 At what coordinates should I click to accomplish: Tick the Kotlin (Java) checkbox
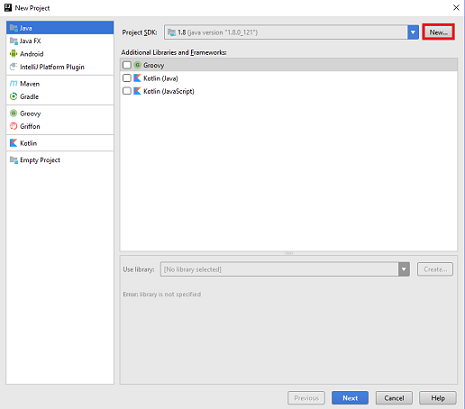click(127, 78)
